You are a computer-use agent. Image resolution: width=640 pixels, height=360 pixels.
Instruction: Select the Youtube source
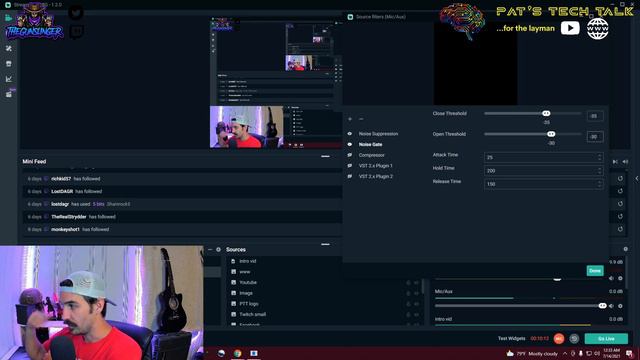[248, 282]
